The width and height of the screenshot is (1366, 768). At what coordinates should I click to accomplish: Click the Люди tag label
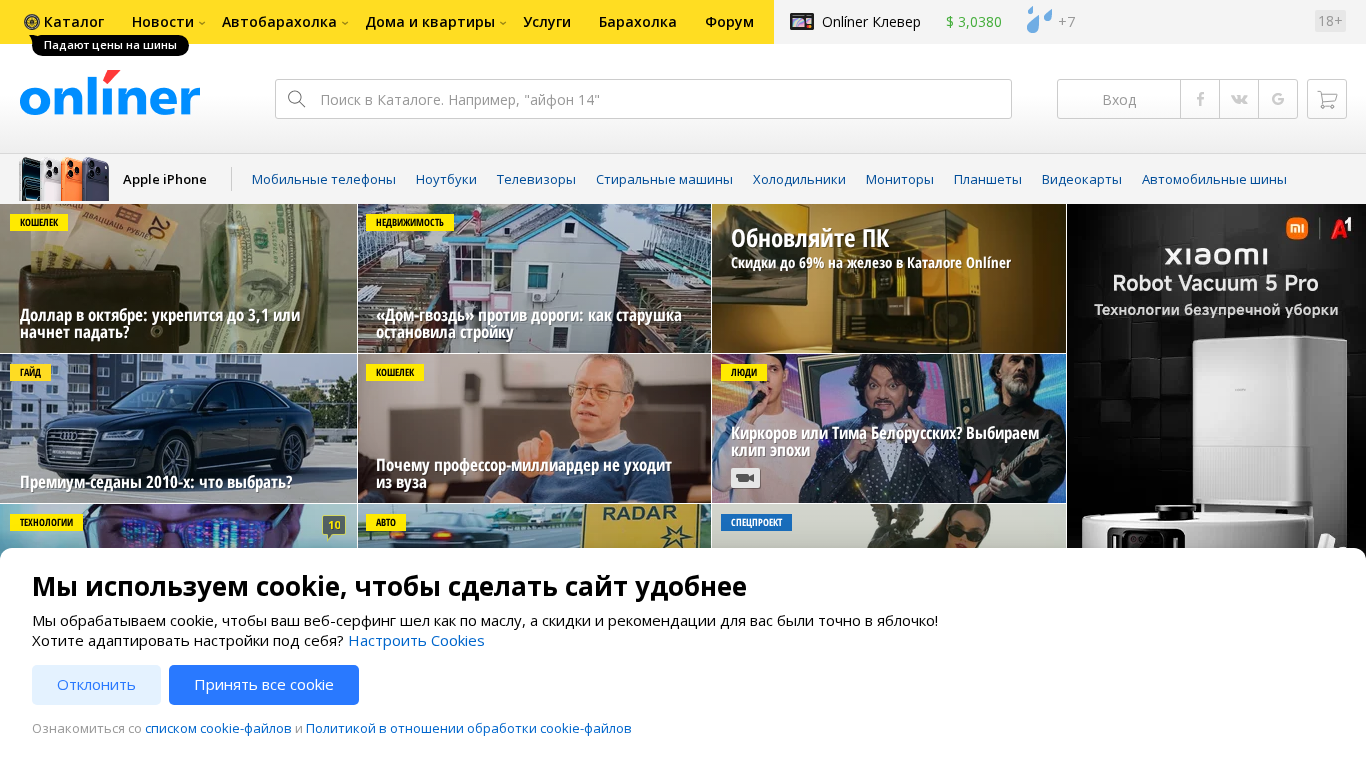tap(744, 372)
